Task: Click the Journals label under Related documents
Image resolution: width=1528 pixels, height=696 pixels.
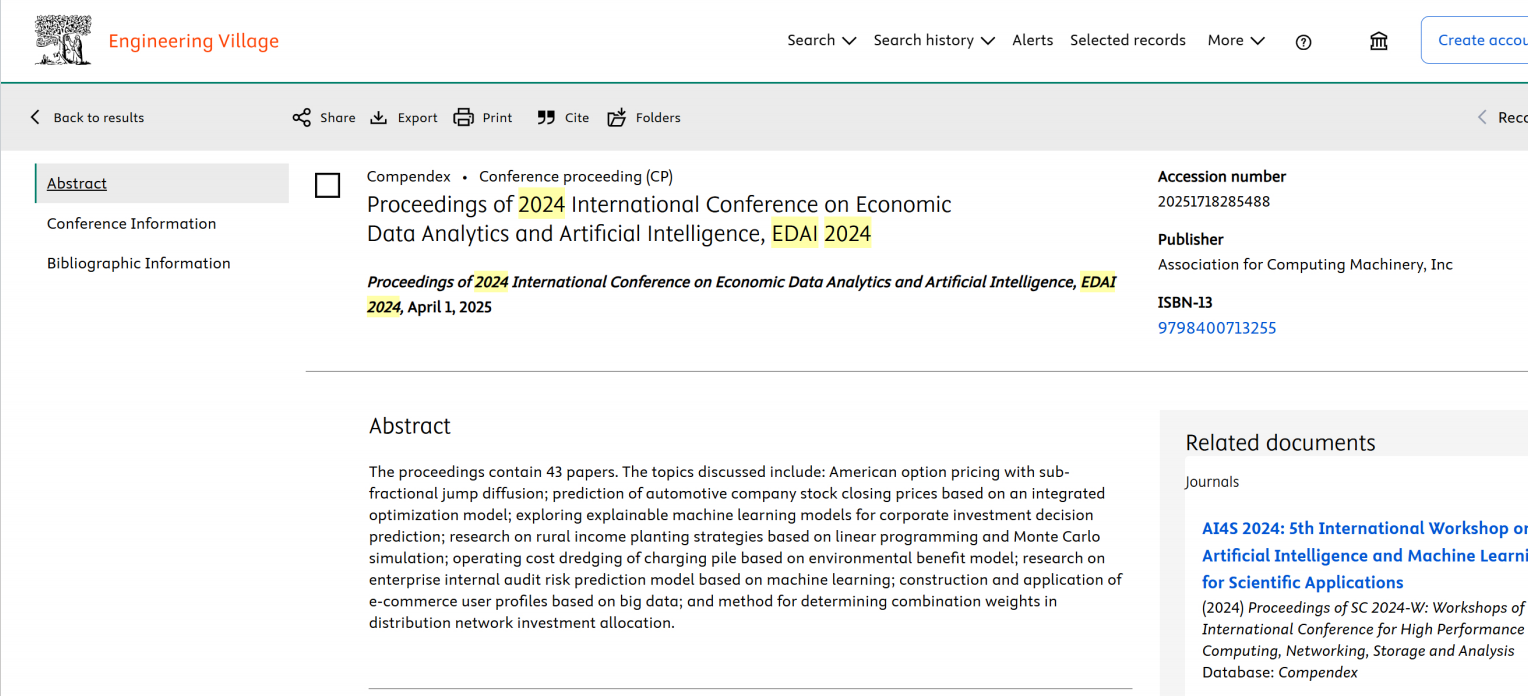Action: (x=1212, y=482)
